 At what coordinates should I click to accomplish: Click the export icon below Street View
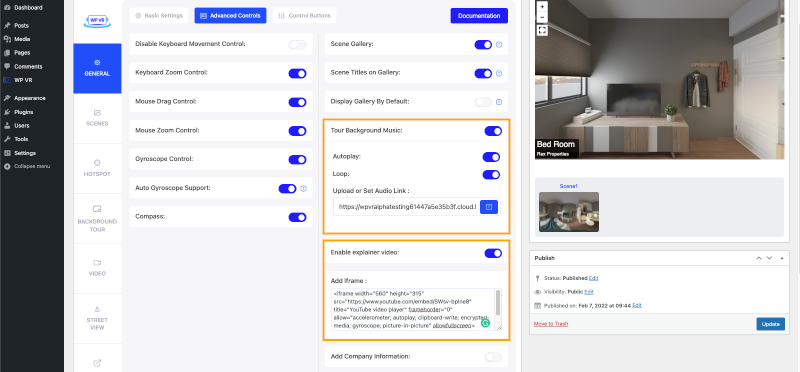(x=97, y=363)
